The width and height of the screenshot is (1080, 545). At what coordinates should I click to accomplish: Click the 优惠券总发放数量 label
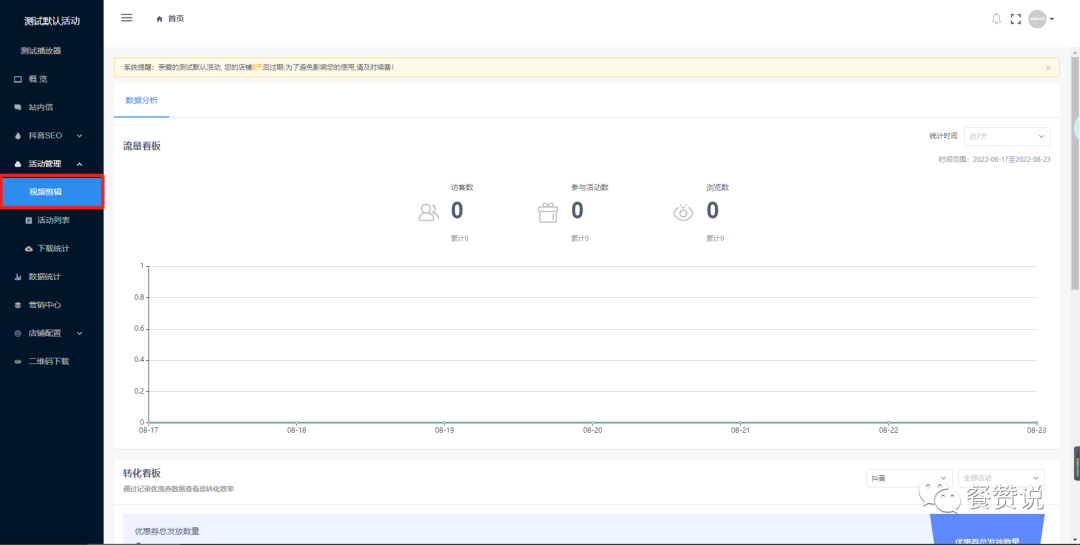(x=167, y=531)
